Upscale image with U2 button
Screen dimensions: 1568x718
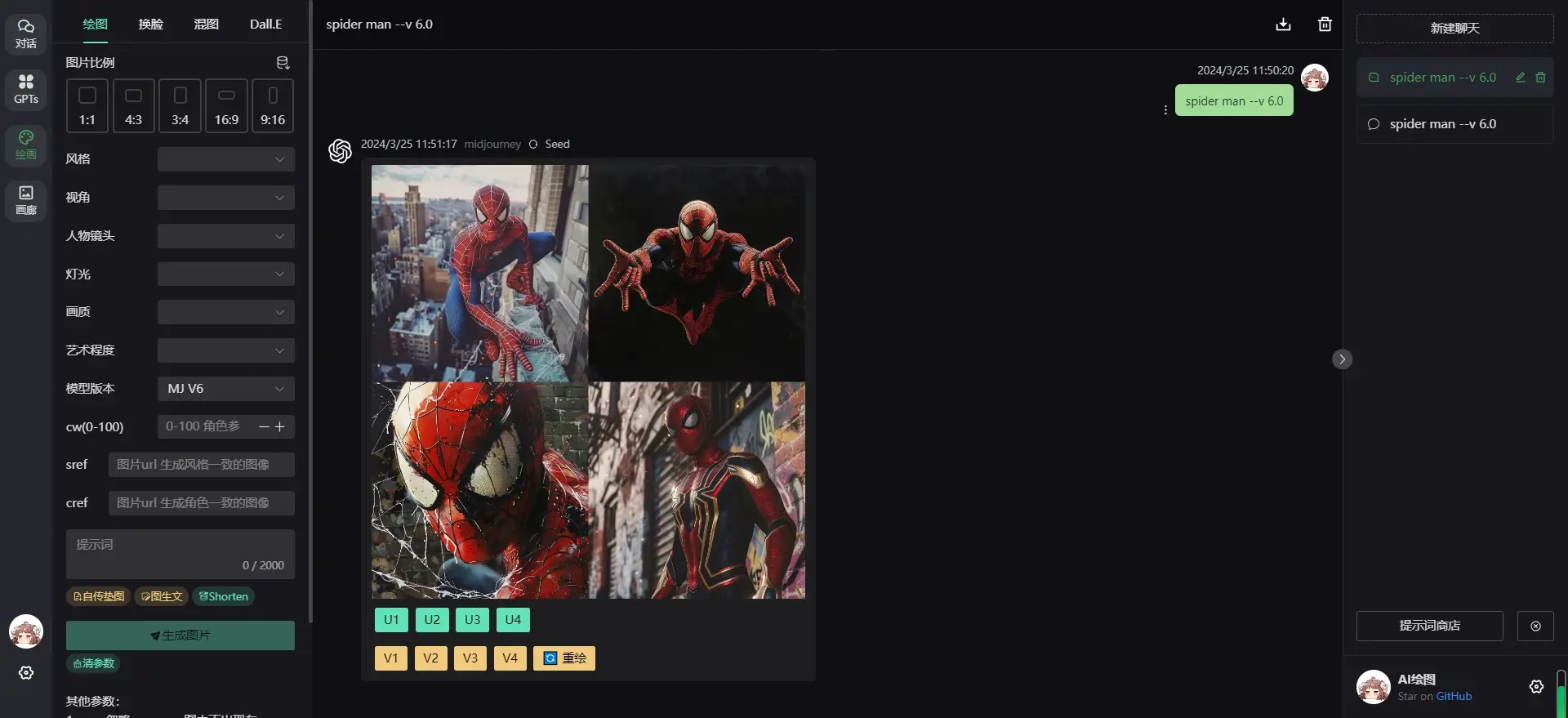click(432, 620)
